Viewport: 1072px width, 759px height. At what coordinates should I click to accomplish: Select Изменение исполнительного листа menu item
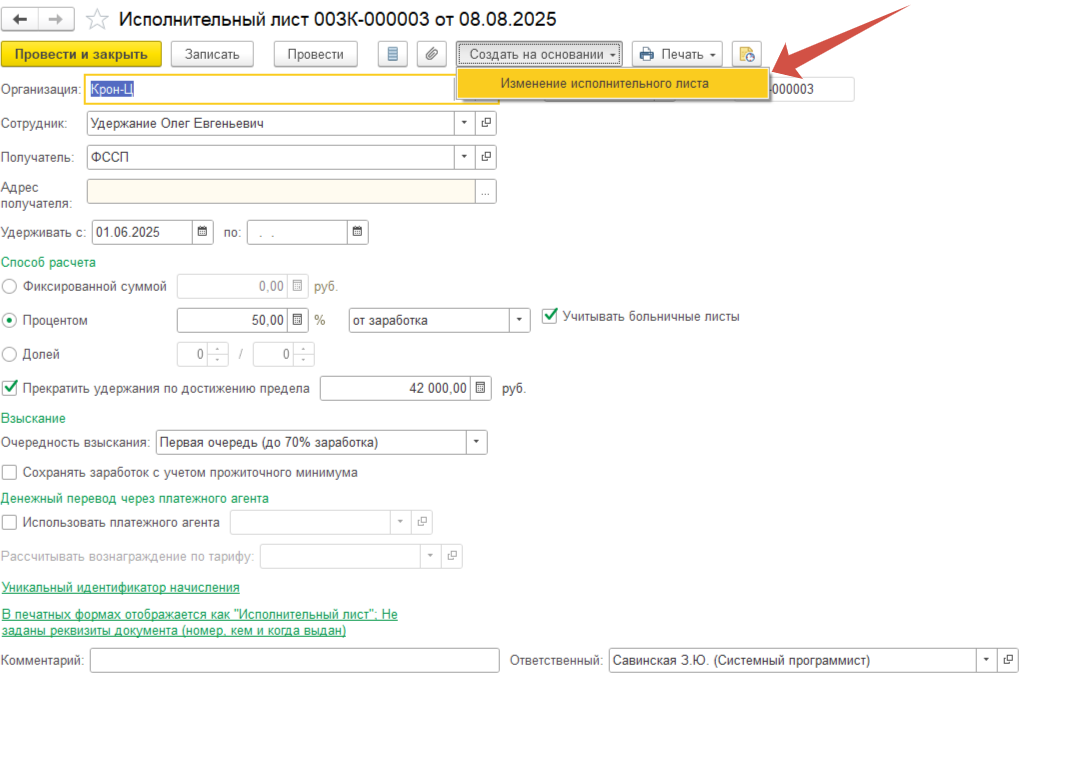click(604, 84)
